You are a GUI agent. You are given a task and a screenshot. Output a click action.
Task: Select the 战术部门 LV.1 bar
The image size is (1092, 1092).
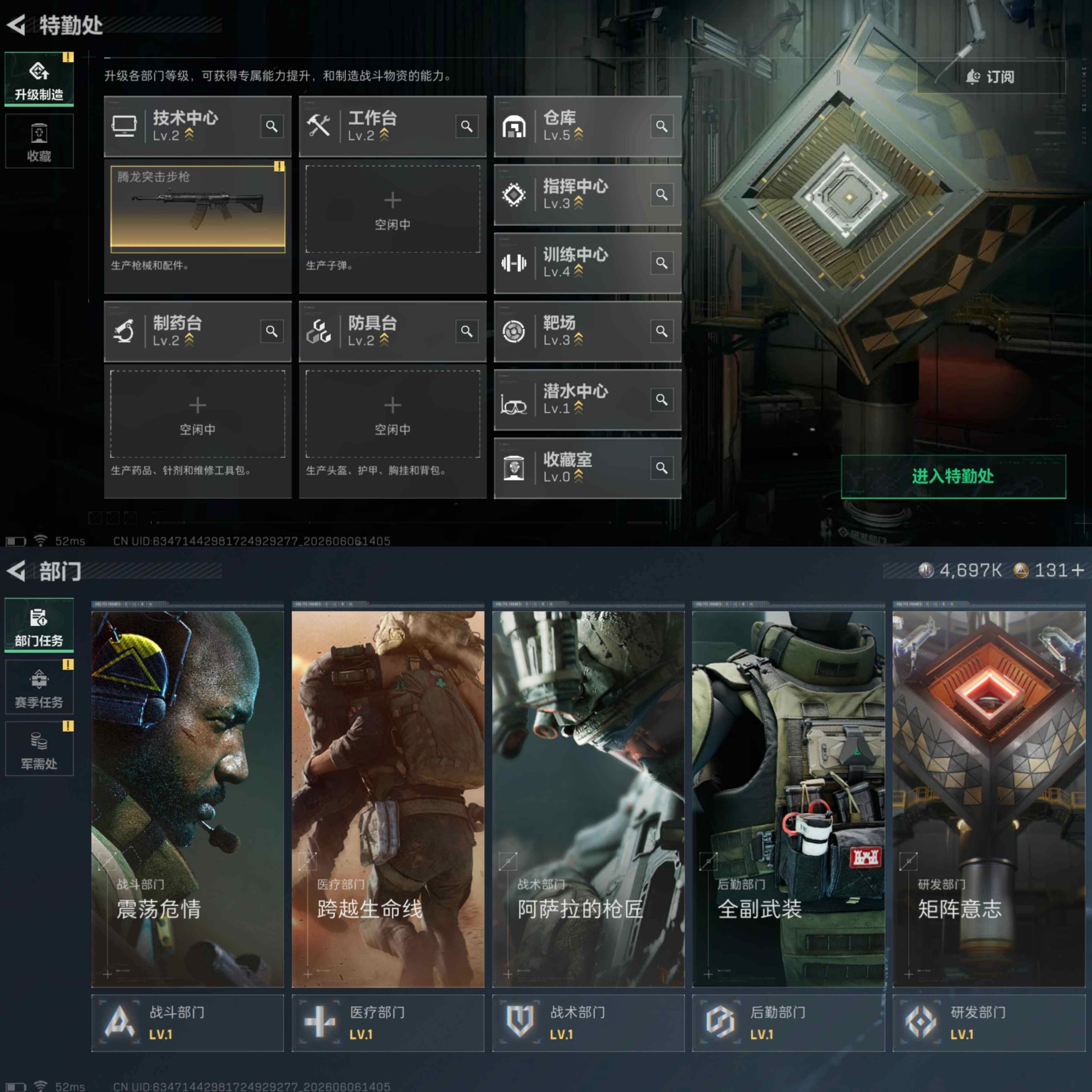588,1023
